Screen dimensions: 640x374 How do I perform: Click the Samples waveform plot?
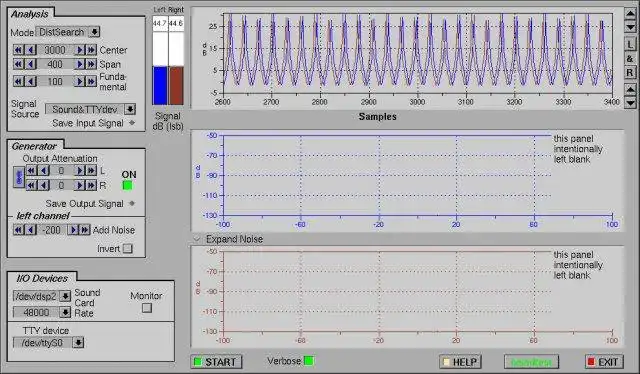point(417,53)
